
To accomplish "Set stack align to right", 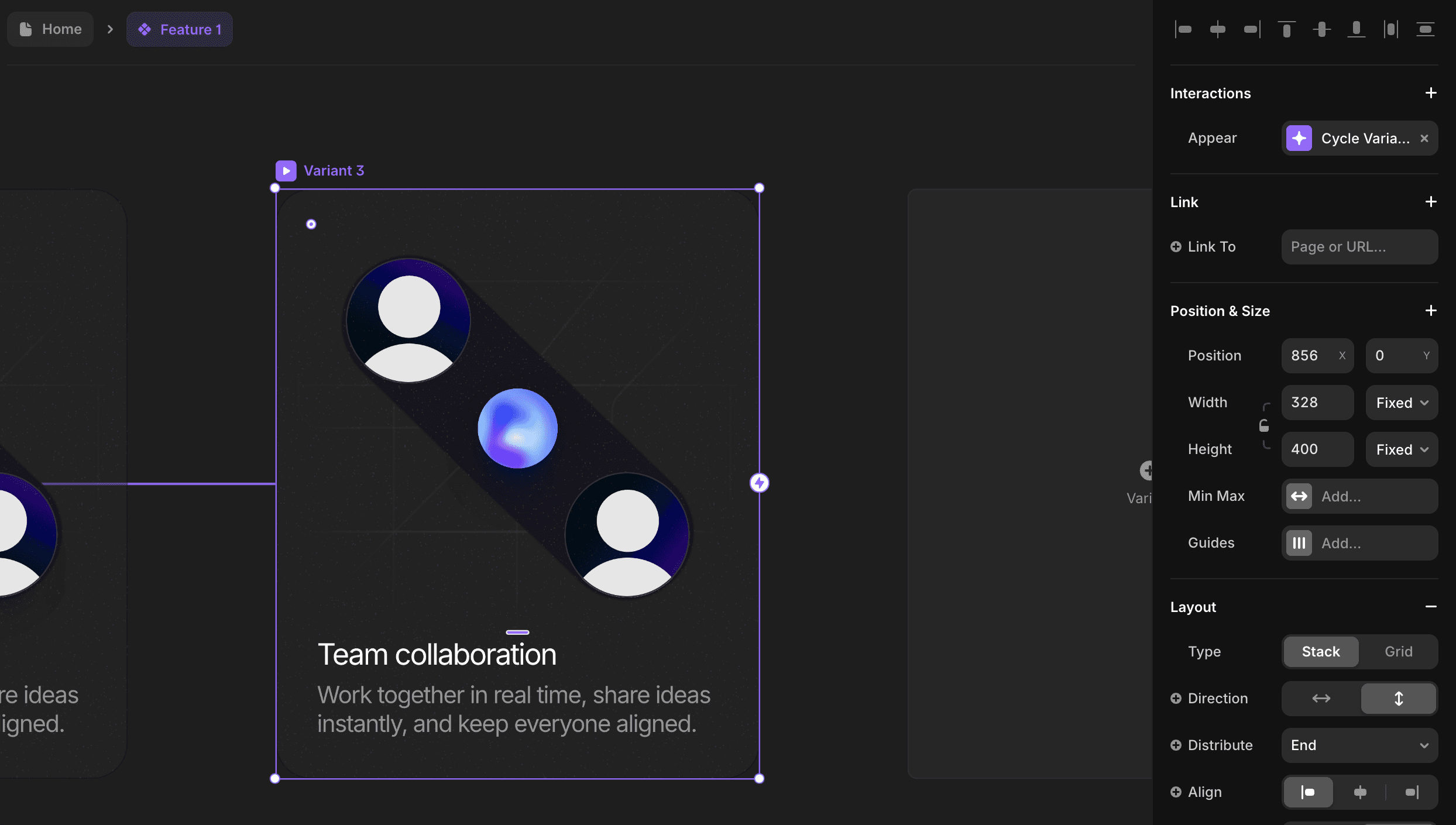I will coord(1412,792).
